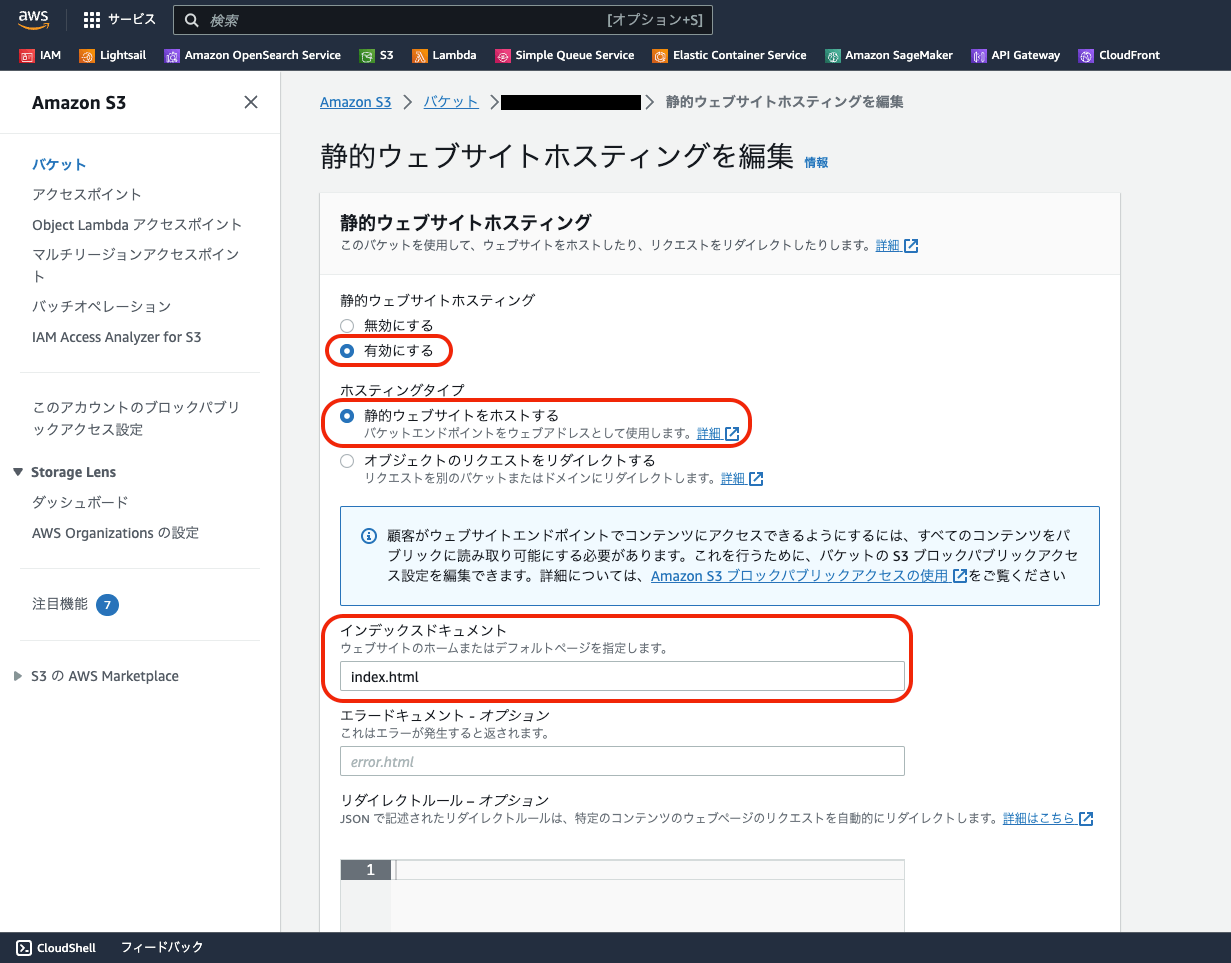Click the 注目機能 badge showing 7
The width and height of the screenshot is (1231, 963).
(108, 604)
